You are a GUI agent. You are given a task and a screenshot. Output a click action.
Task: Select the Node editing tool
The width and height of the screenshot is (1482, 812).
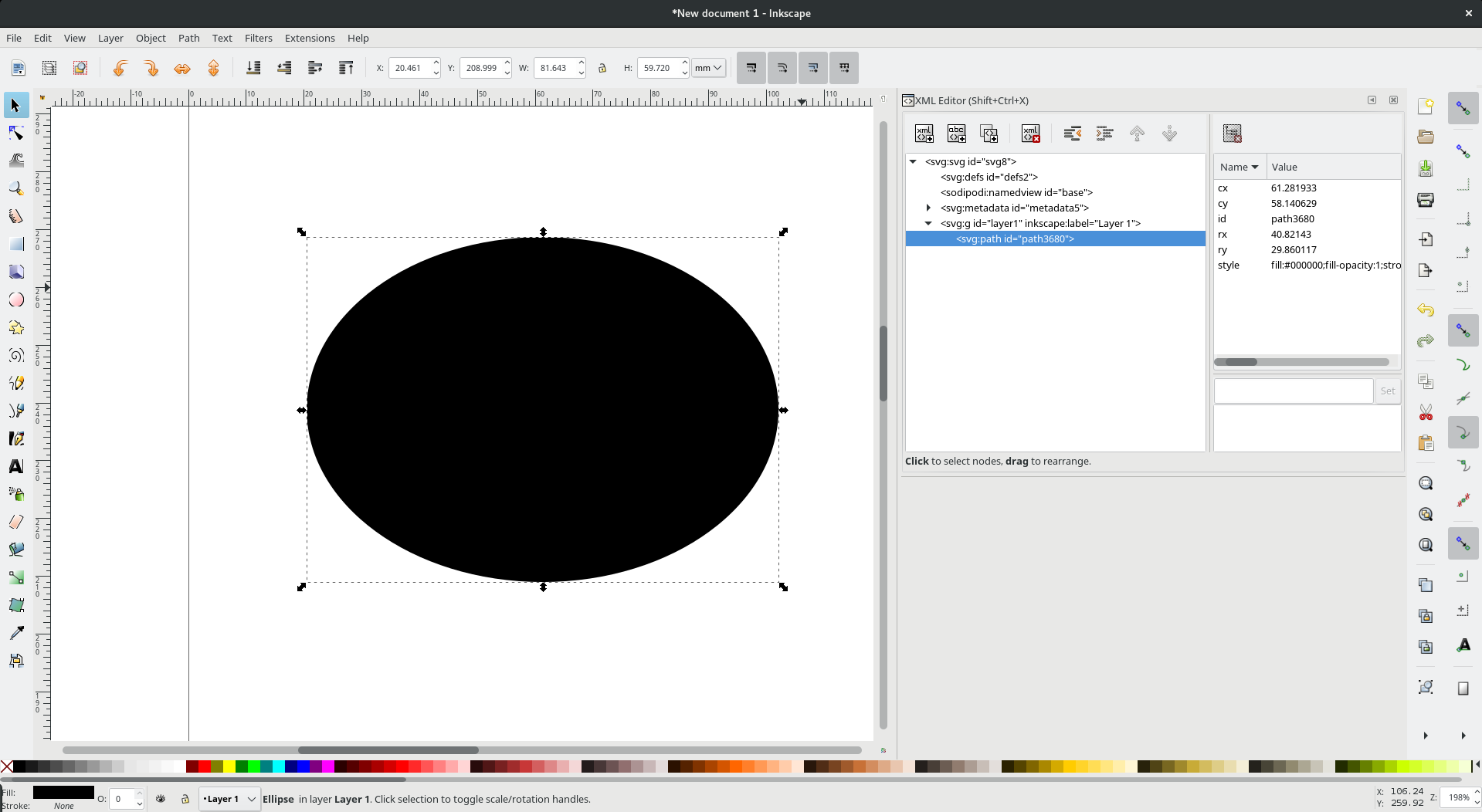click(16, 133)
